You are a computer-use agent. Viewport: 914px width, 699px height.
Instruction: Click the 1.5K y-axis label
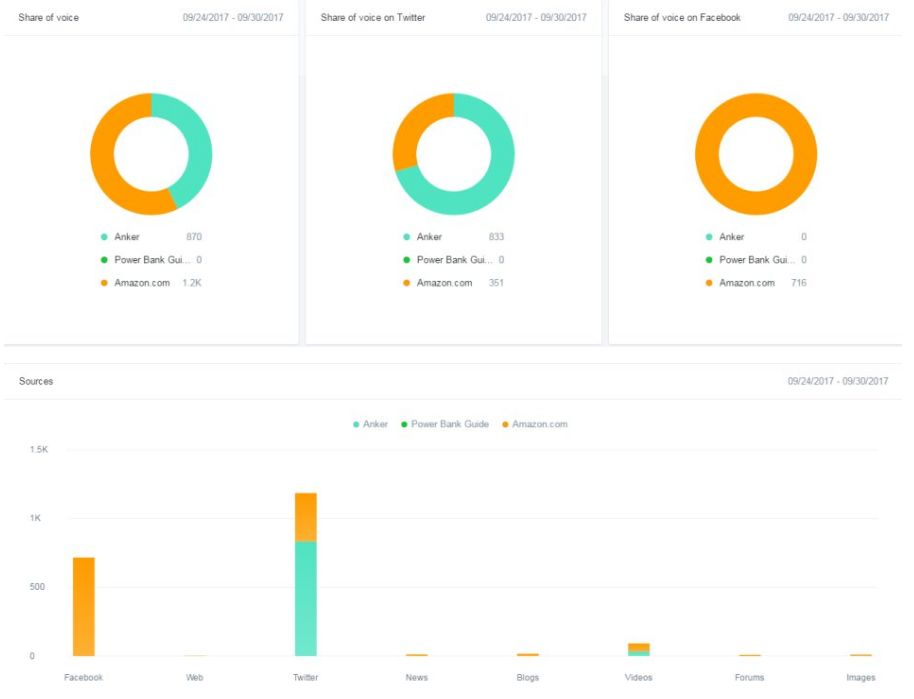39,449
